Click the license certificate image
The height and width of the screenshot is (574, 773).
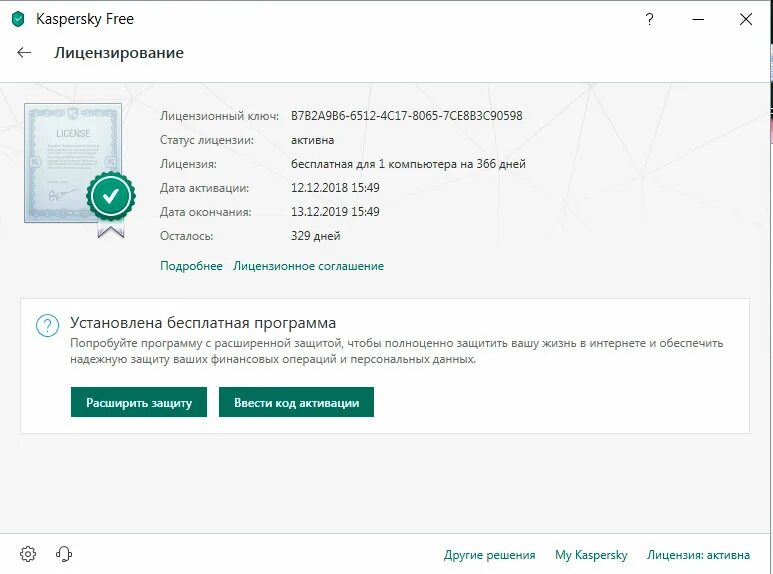[x=73, y=163]
